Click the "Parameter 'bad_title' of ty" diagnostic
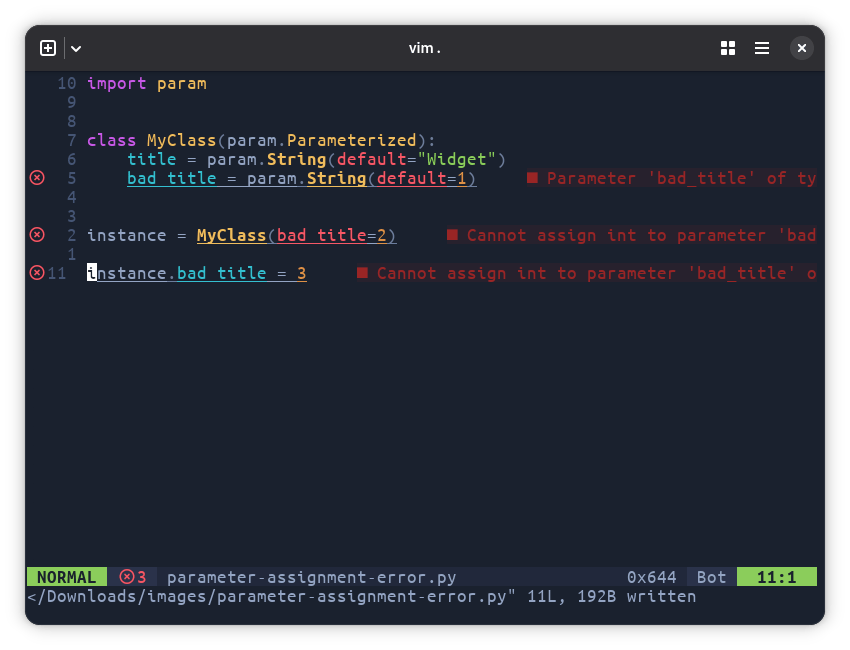This screenshot has width=850, height=650. tap(672, 178)
